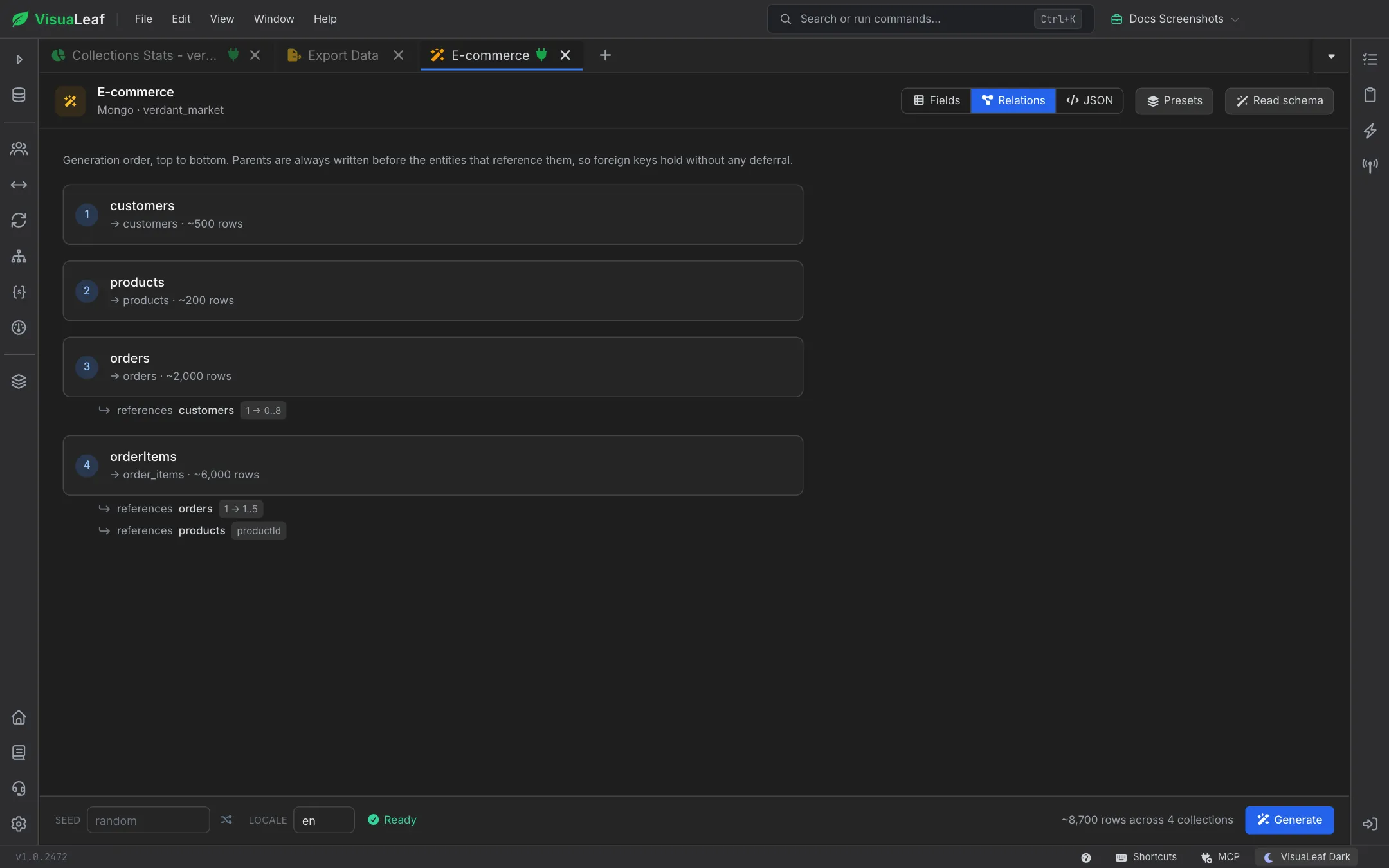
Task: Click the 'Mongo · verdant_market' subtitle
Action: (161, 110)
